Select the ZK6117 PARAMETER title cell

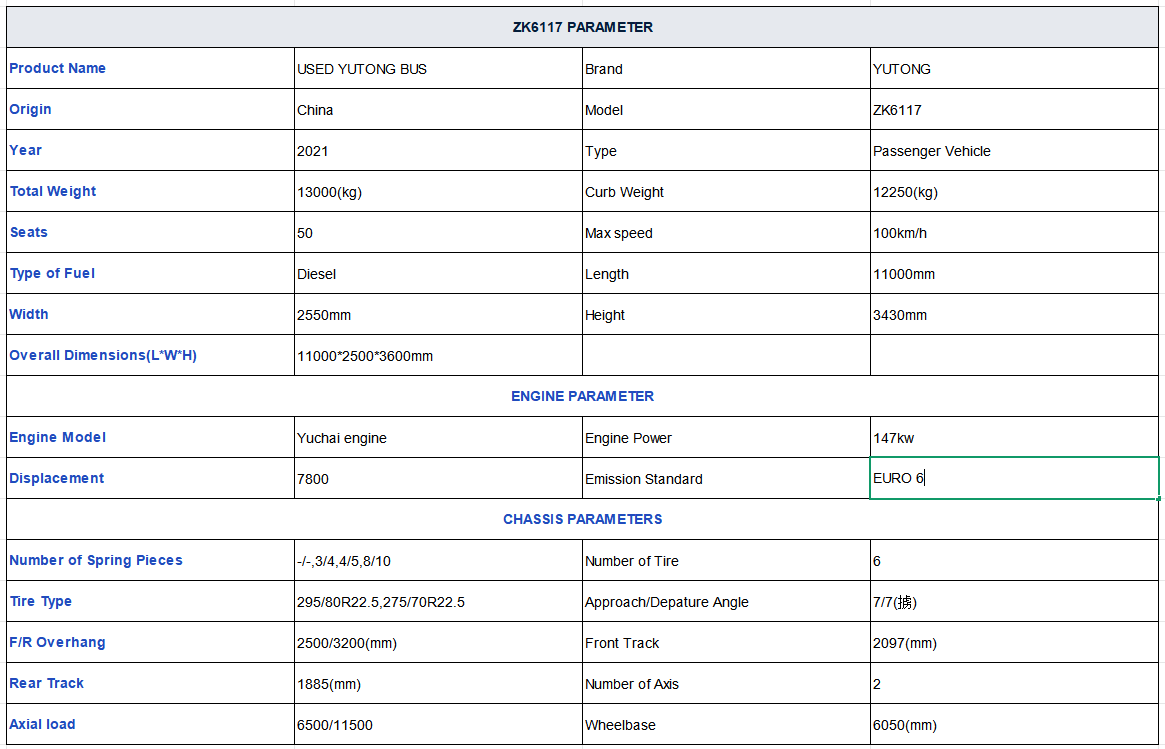582,27
